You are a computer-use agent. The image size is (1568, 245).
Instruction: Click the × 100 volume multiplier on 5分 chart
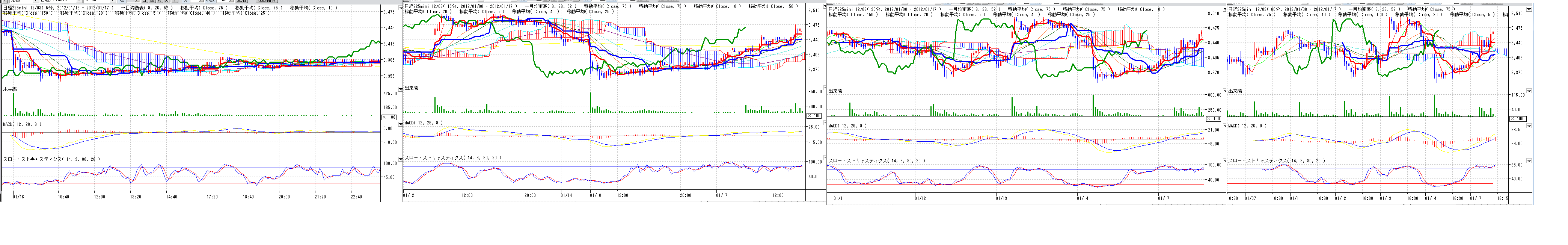point(389,117)
